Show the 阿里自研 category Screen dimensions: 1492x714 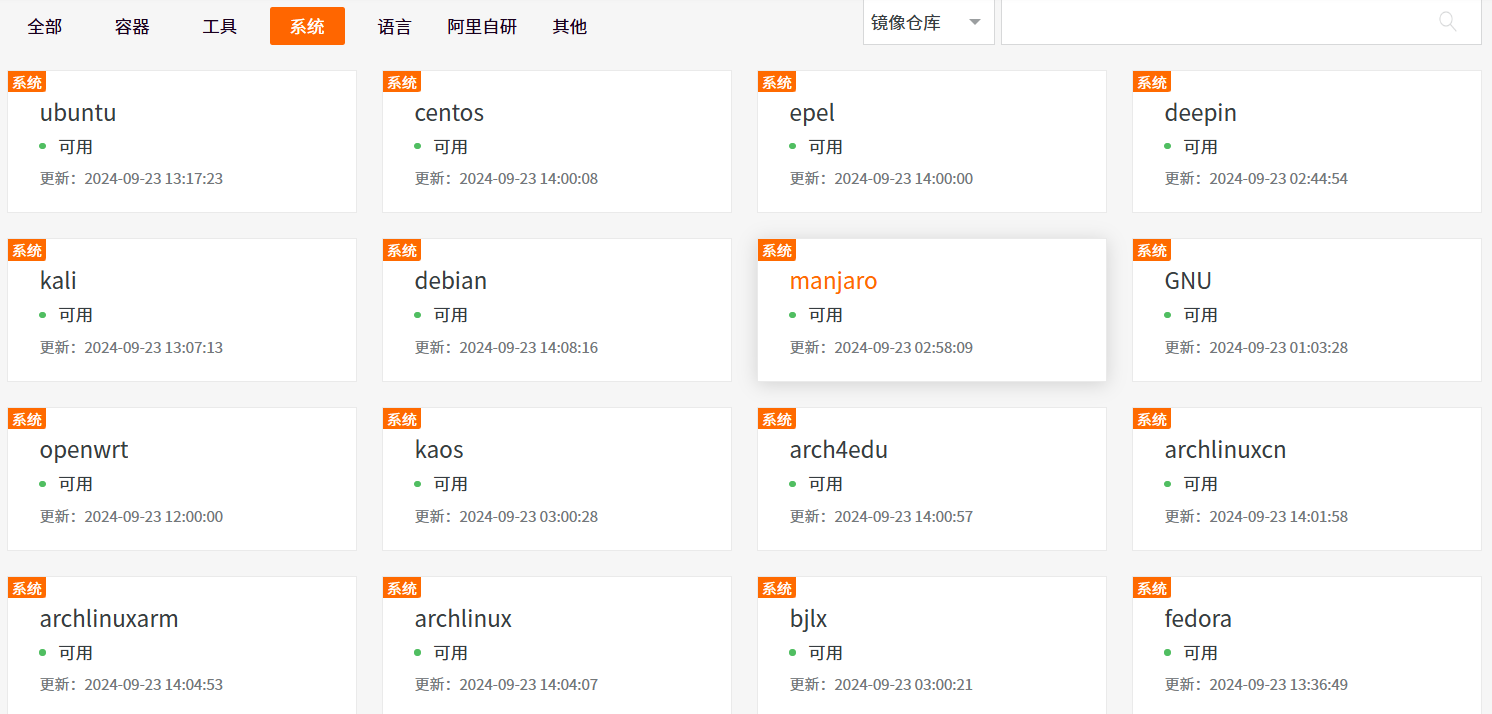click(x=482, y=27)
